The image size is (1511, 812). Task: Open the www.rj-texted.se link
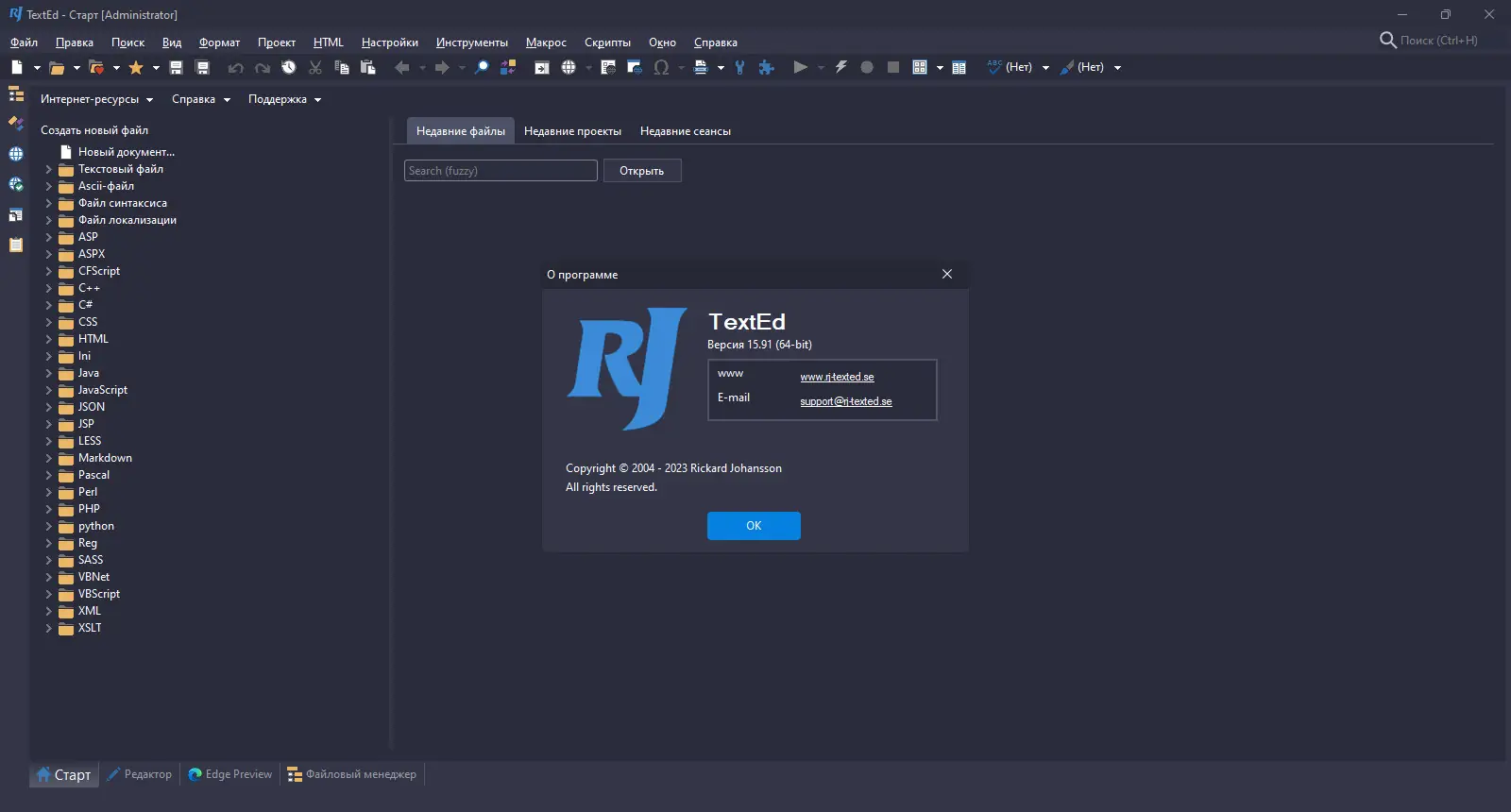click(x=837, y=377)
